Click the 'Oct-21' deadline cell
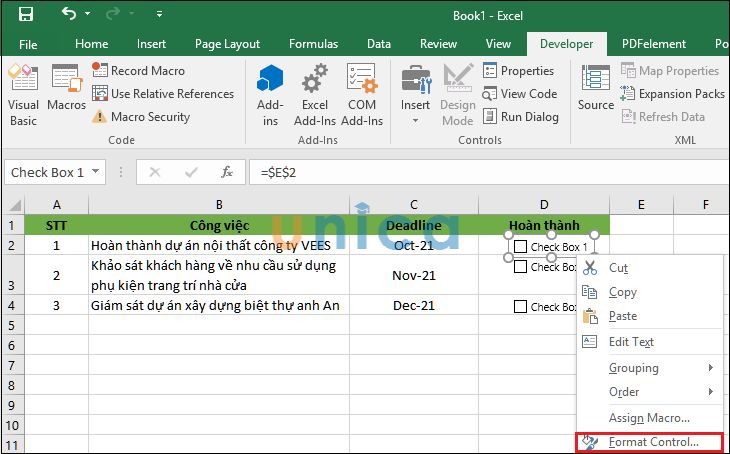730x454 pixels. click(x=413, y=245)
